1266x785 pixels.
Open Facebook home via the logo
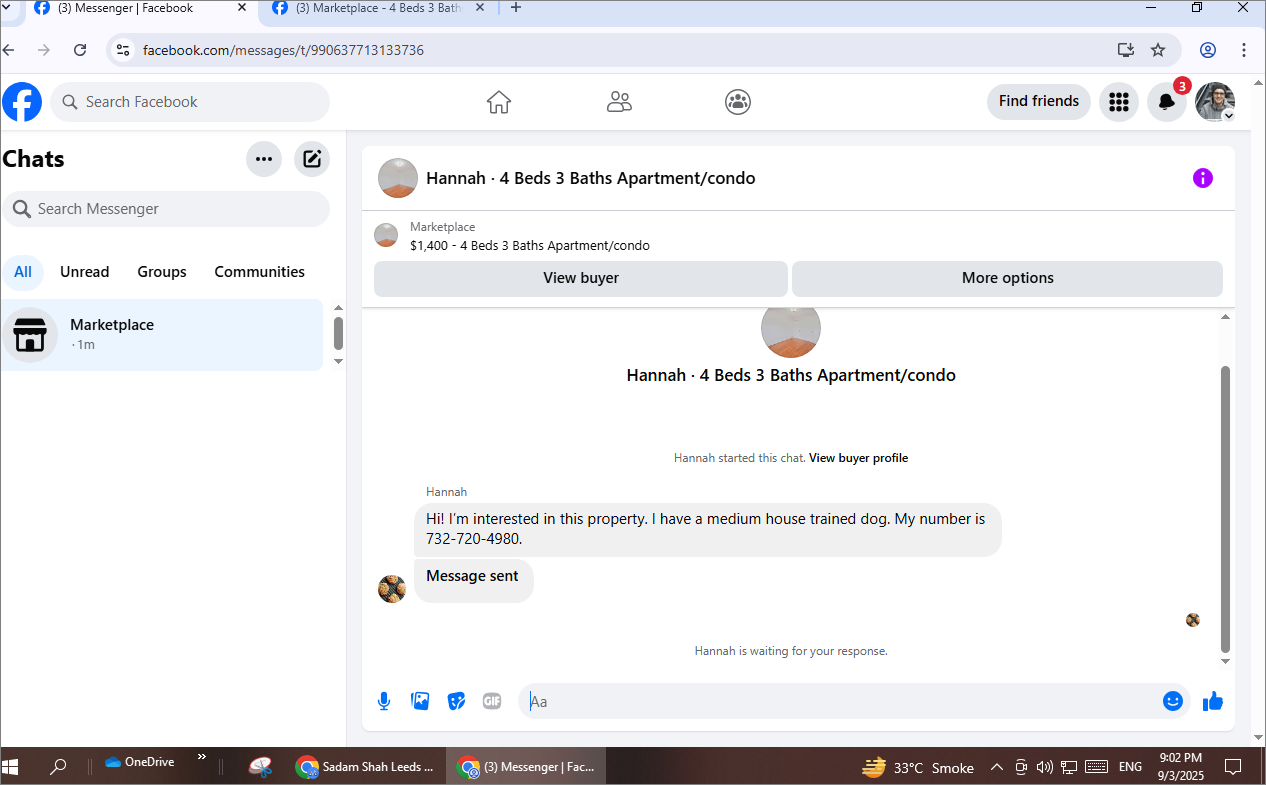pyautogui.click(x=22, y=102)
